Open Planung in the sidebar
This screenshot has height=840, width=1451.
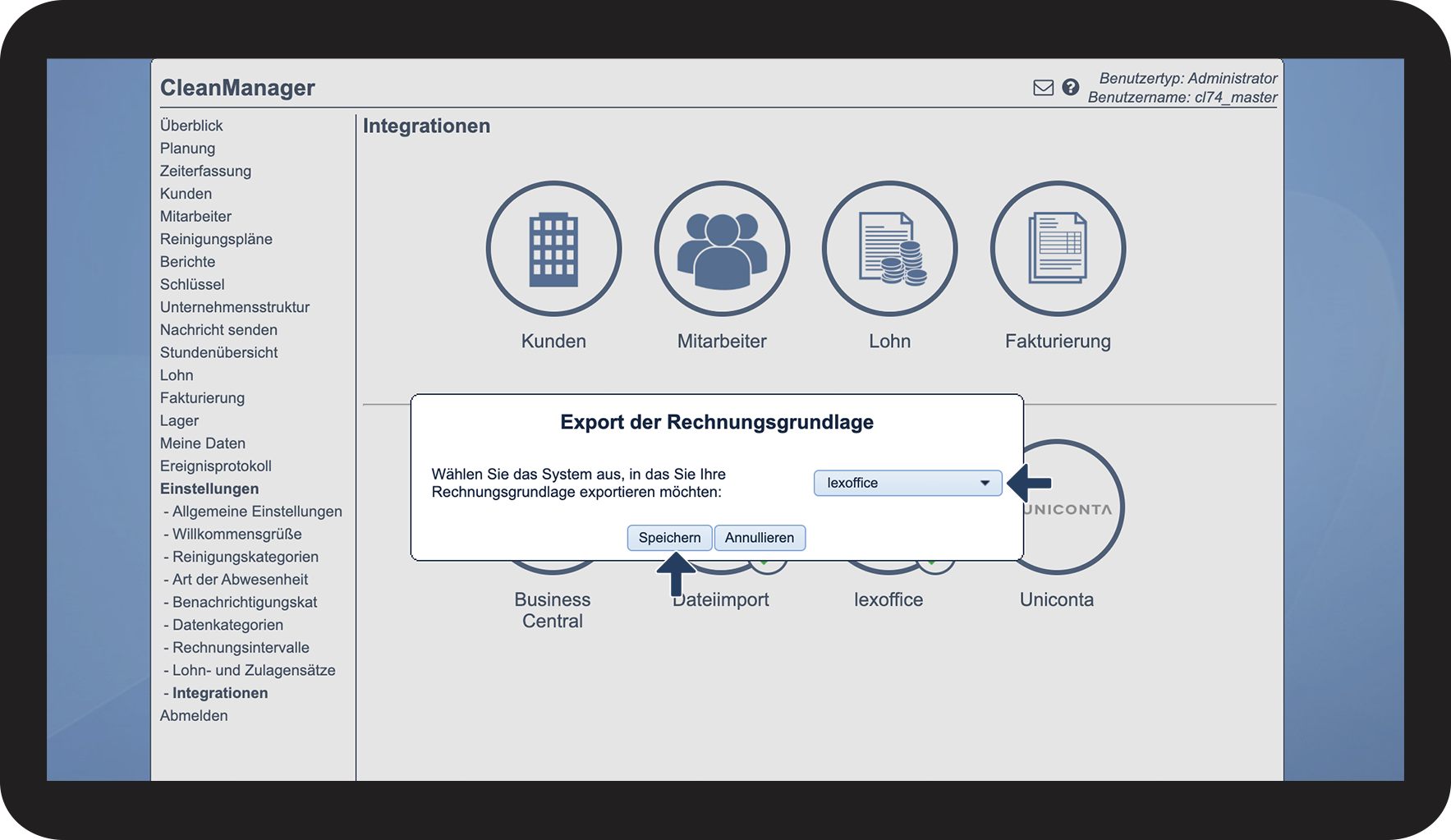coord(187,149)
